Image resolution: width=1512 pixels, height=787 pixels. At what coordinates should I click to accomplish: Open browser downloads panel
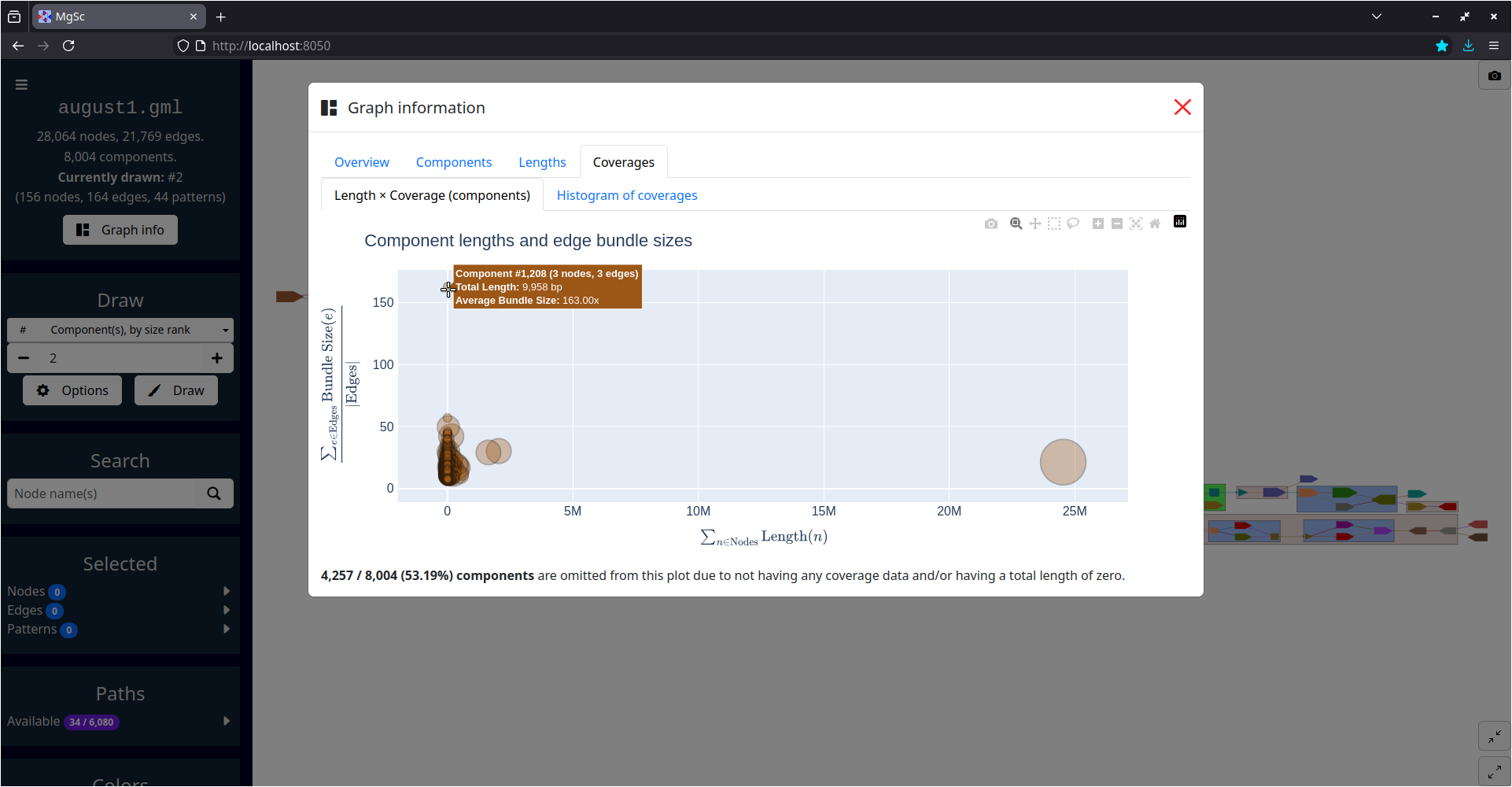pyautogui.click(x=1468, y=46)
